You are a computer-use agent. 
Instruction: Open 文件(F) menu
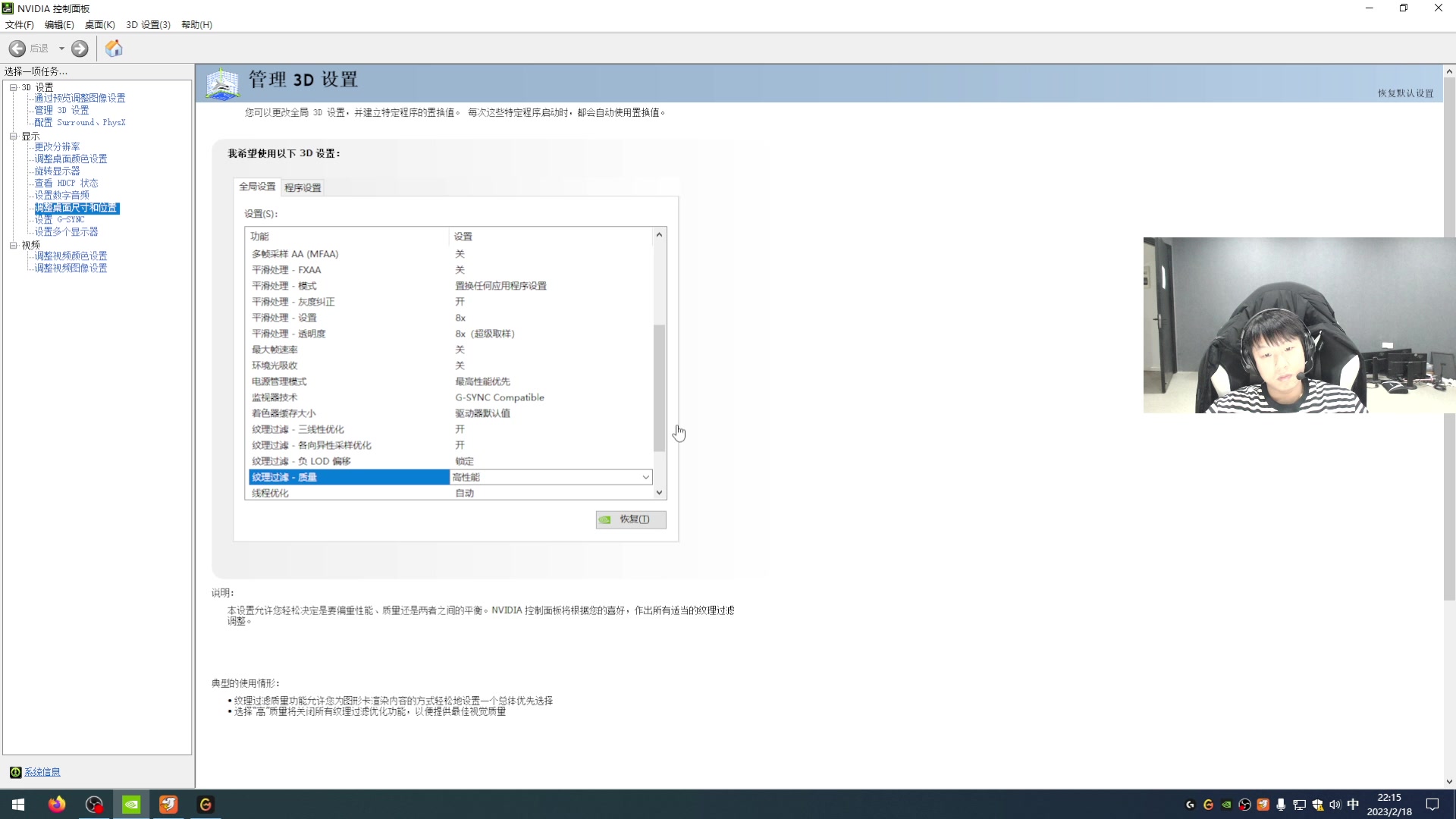tap(20, 25)
